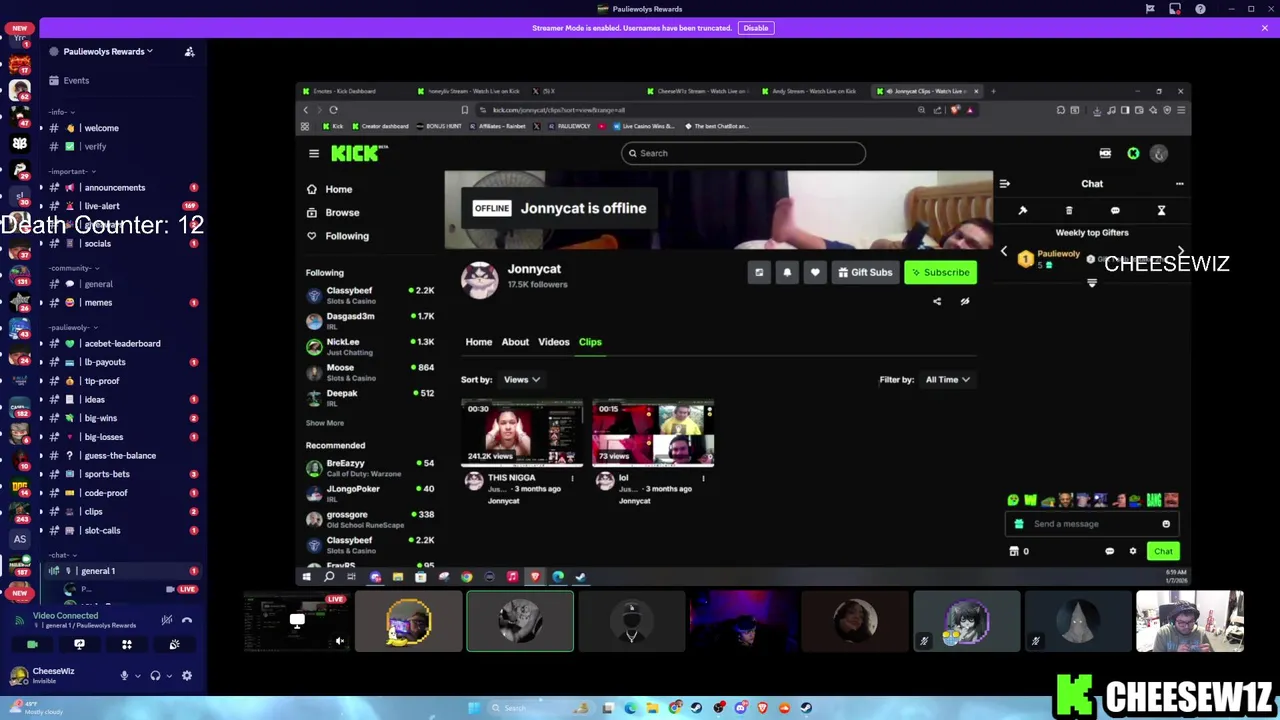
Task: Select the Clips tab
Action: [x=590, y=342]
